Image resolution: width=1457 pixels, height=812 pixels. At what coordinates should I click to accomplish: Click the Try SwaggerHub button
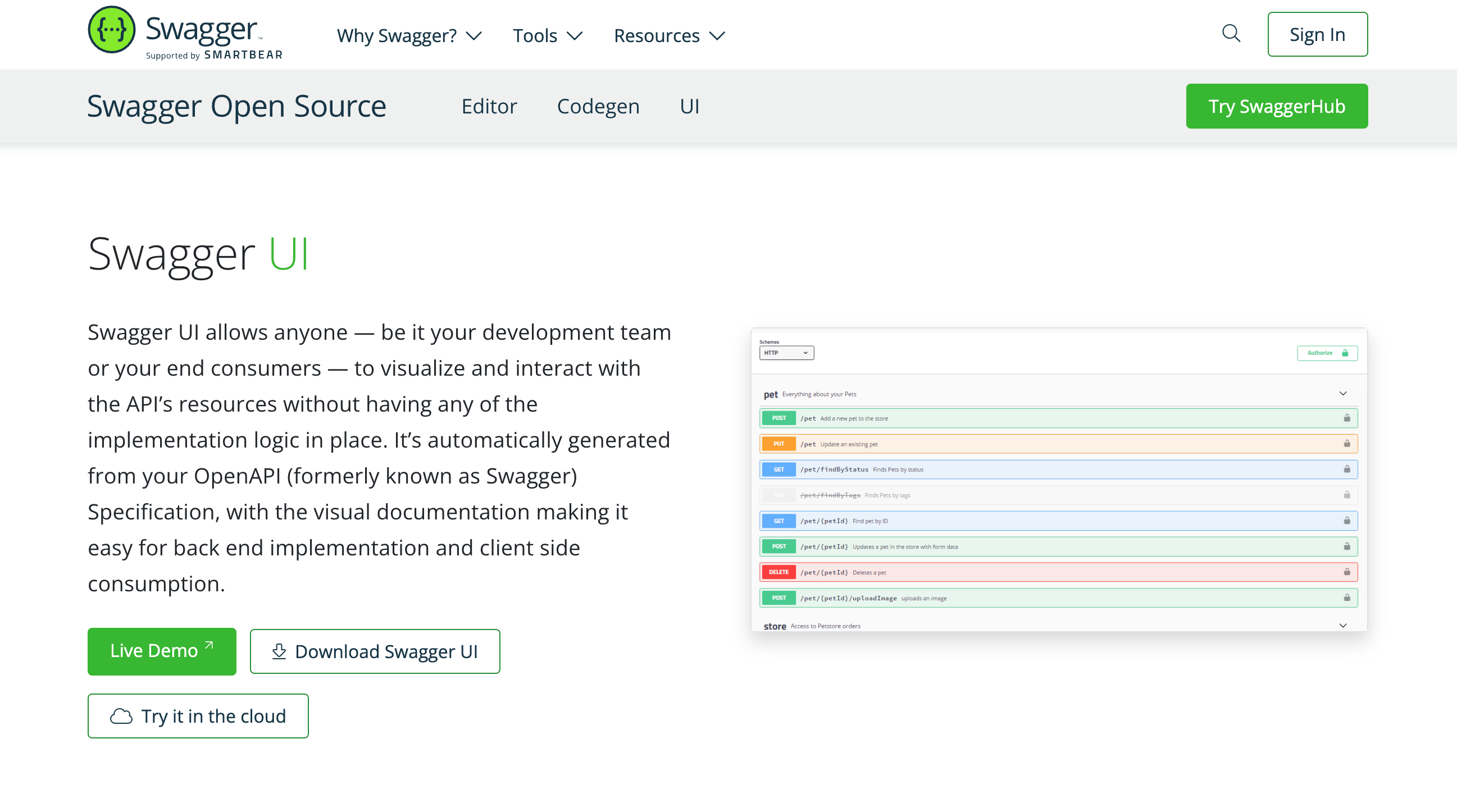click(1277, 106)
